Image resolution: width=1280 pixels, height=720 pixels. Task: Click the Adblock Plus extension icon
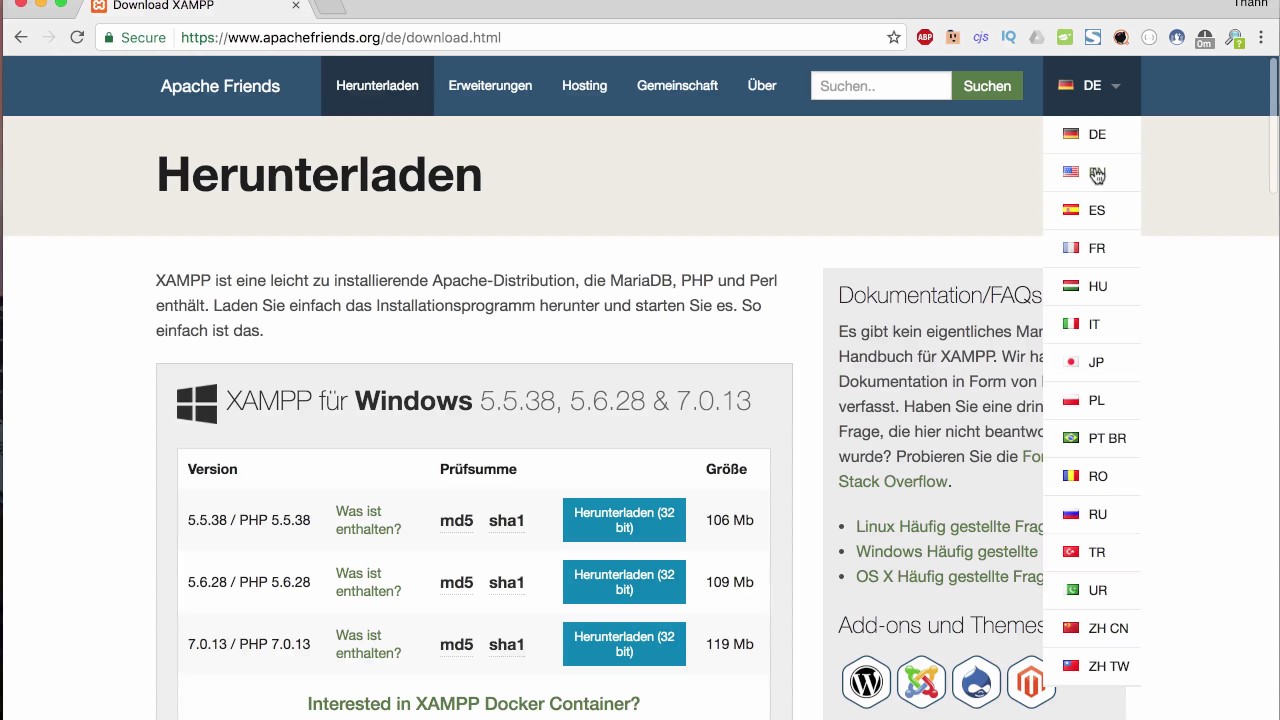(x=925, y=37)
